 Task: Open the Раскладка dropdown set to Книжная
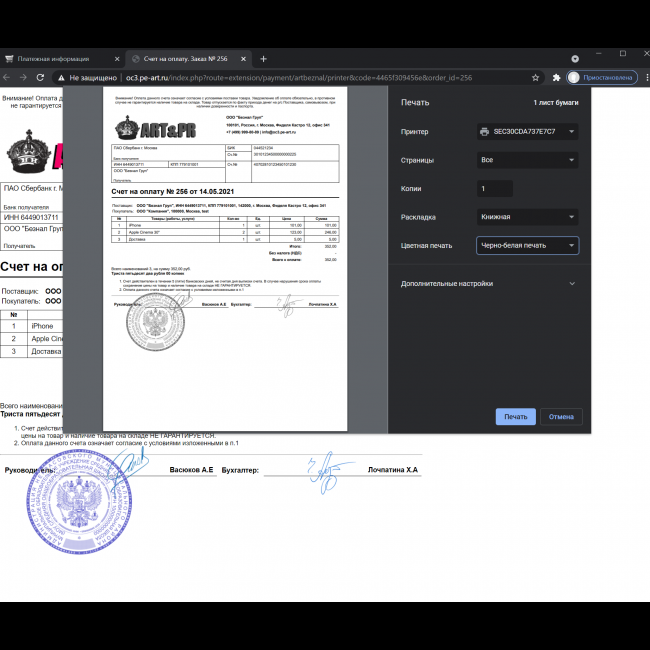pos(527,217)
